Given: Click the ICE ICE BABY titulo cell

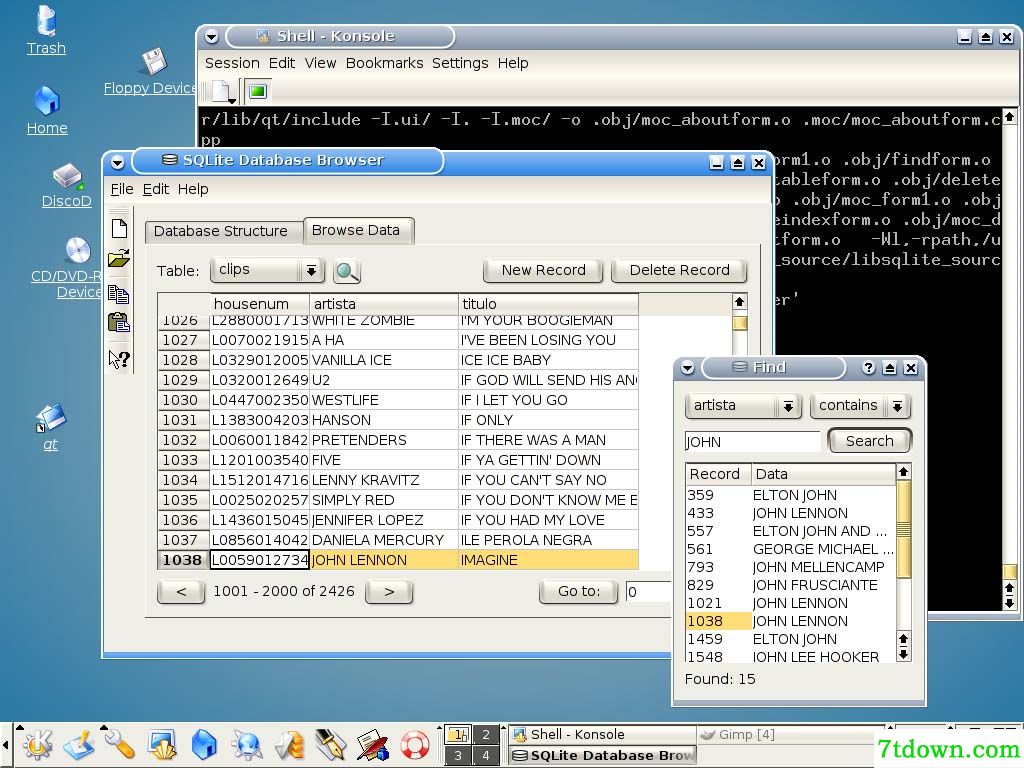Looking at the screenshot, I should pyautogui.click(x=549, y=360).
